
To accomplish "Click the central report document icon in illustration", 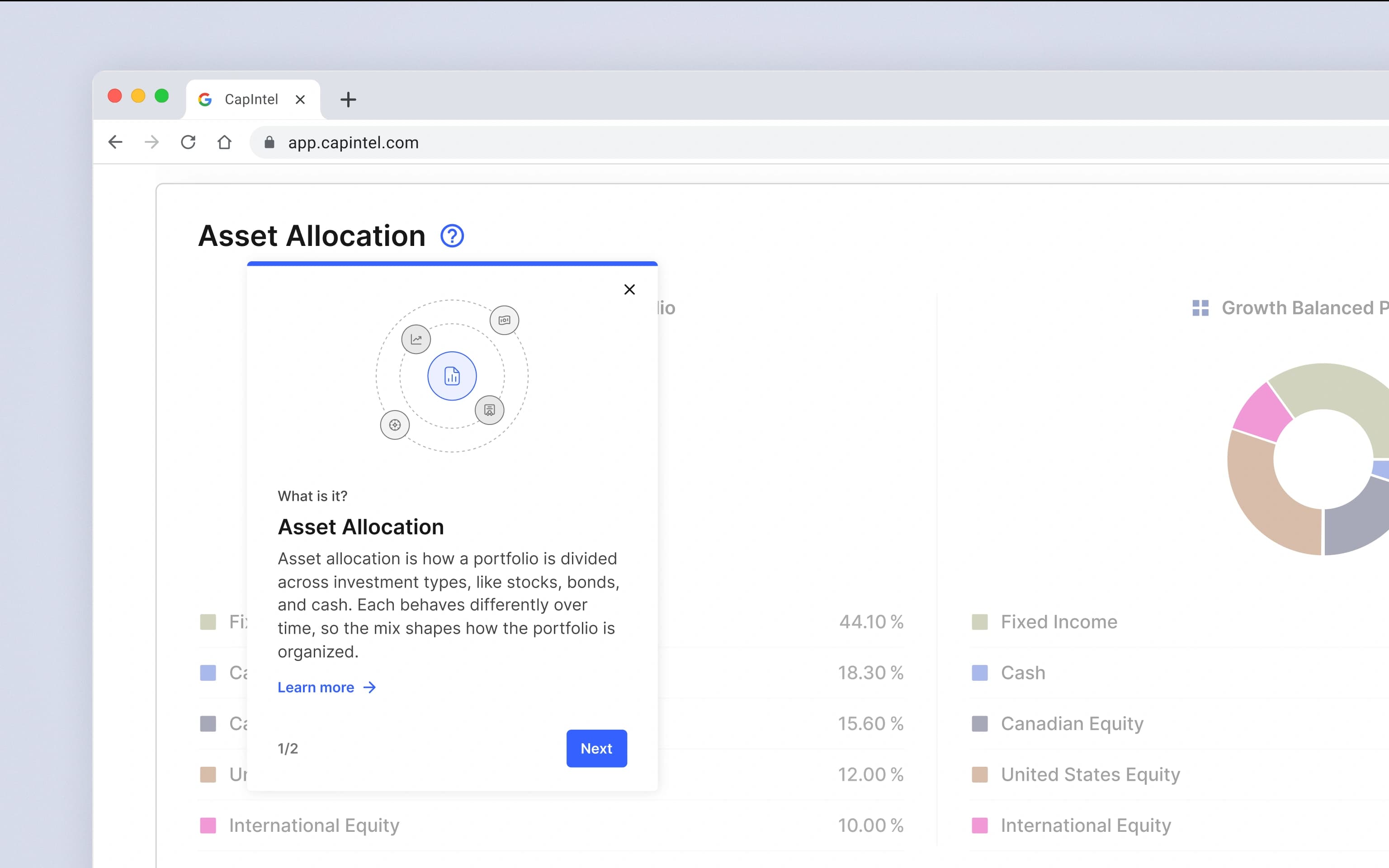I will pyautogui.click(x=452, y=376).
